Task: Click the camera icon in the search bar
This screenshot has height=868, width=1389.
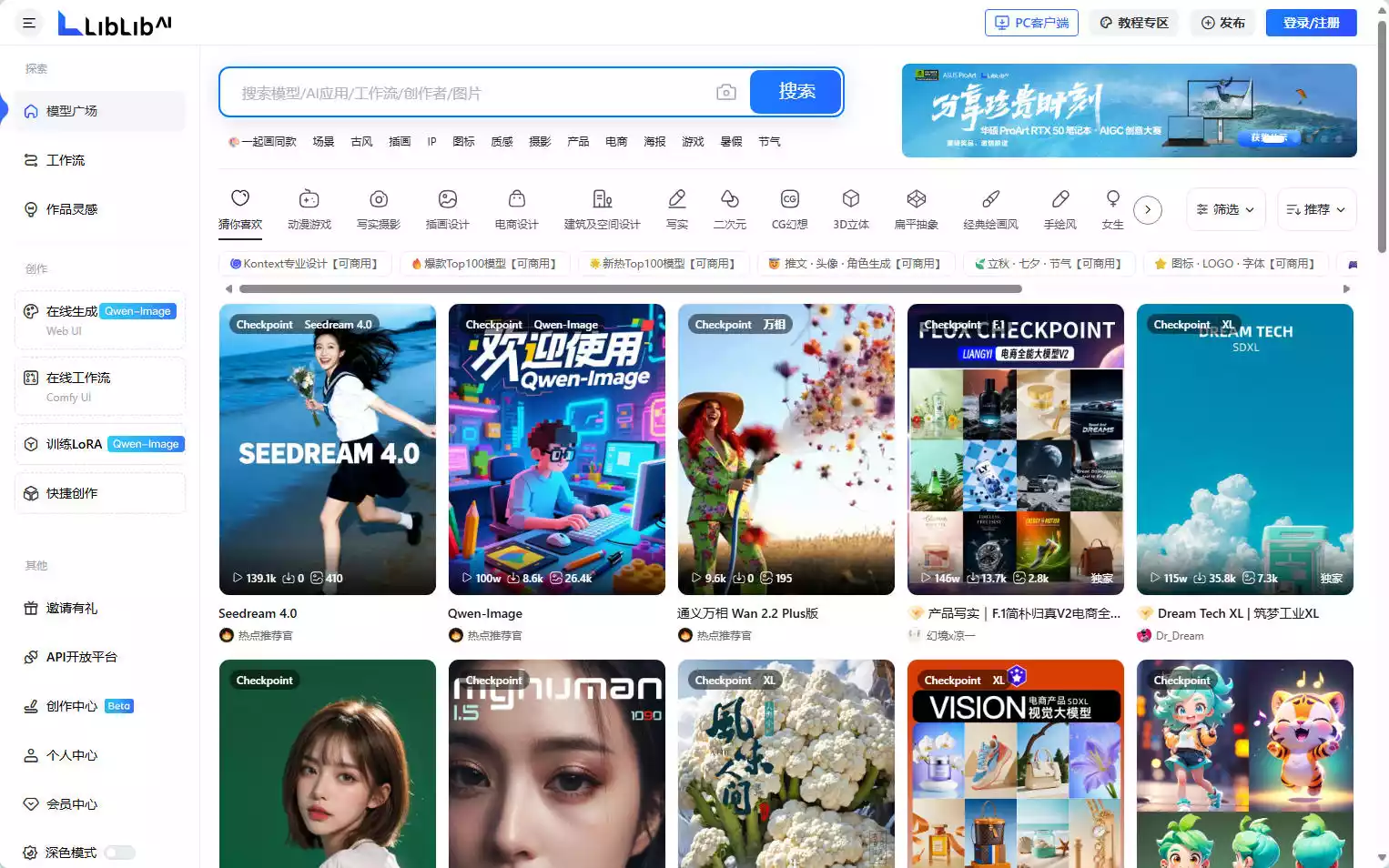Action: [x=725, y=91]
